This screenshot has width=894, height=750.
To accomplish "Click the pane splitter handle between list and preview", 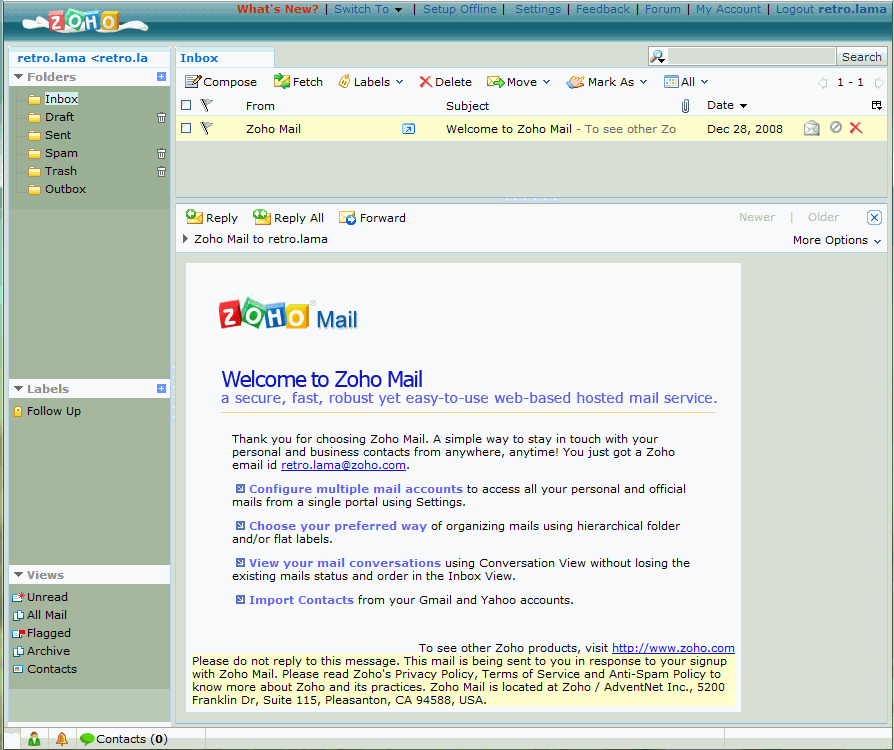I will [531, 200].
